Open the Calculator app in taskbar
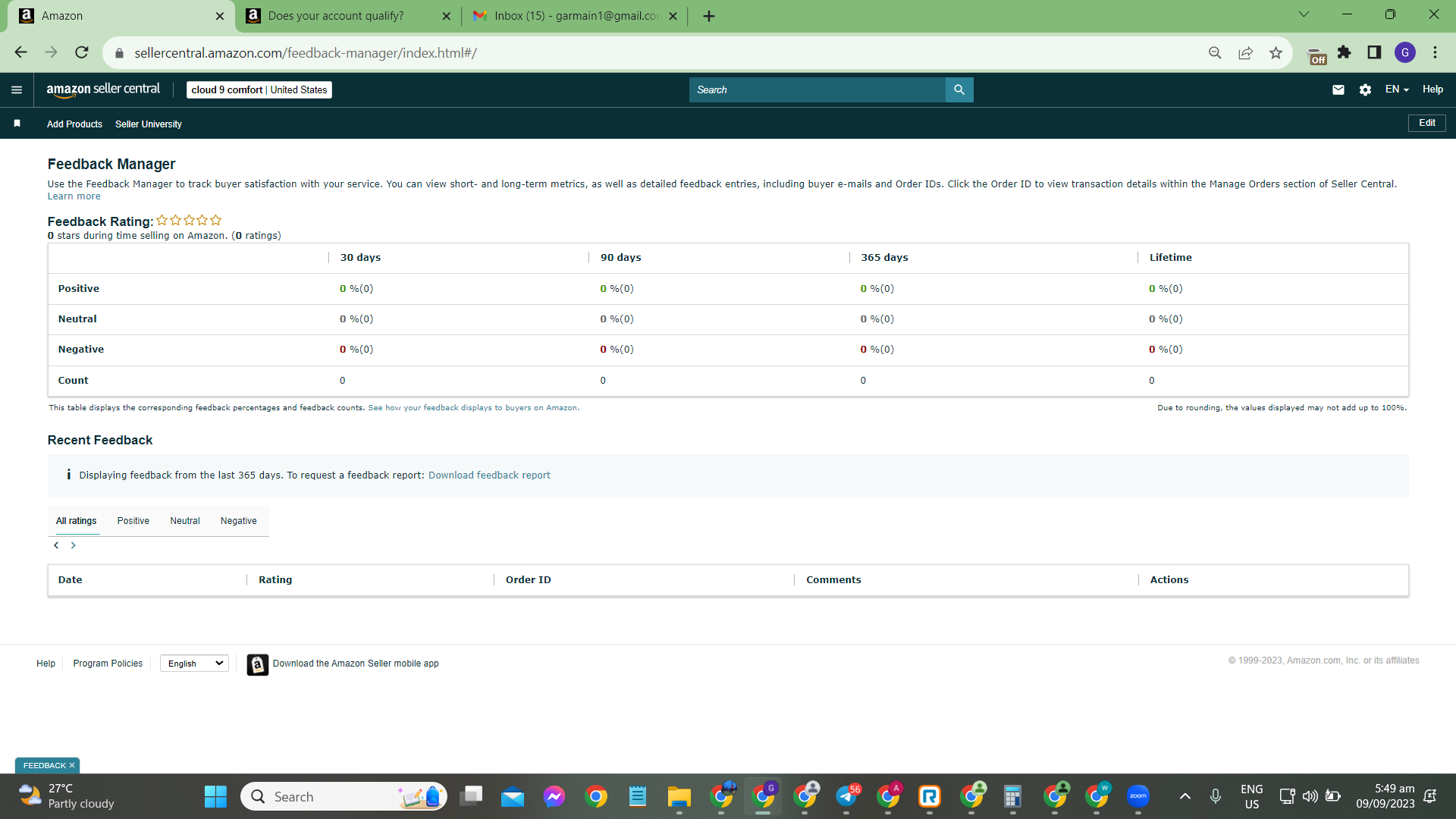Viewport: 1456px width, 819px height. click(1012, 796)
